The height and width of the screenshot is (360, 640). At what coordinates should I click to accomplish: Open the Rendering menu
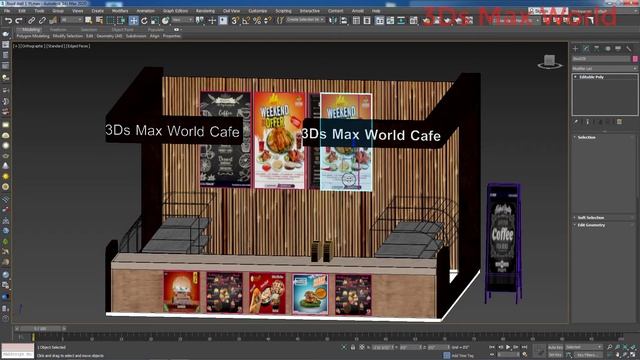tap(205, 11)
